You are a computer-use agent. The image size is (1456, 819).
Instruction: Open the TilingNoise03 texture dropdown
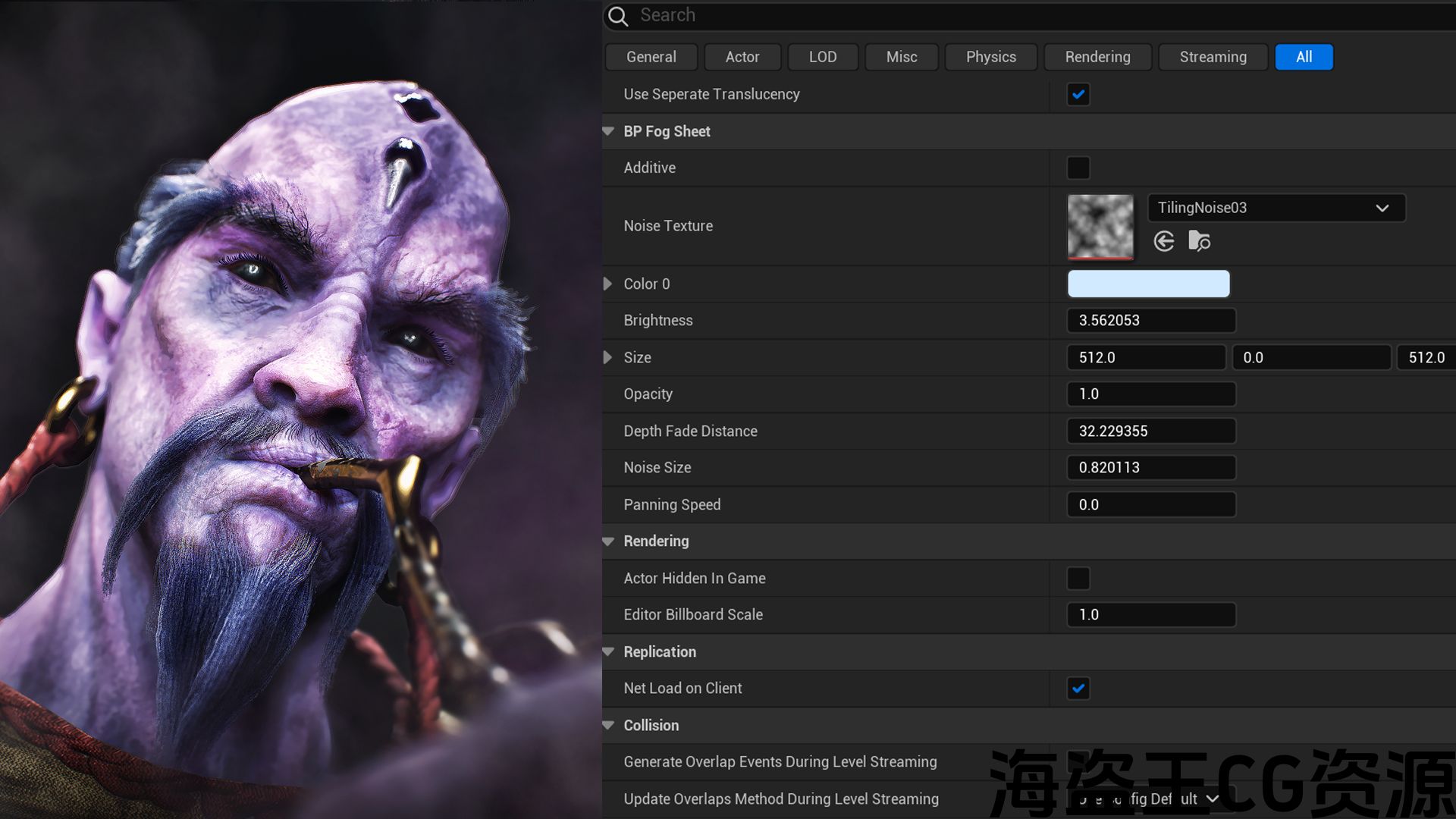pos(1276,208)
